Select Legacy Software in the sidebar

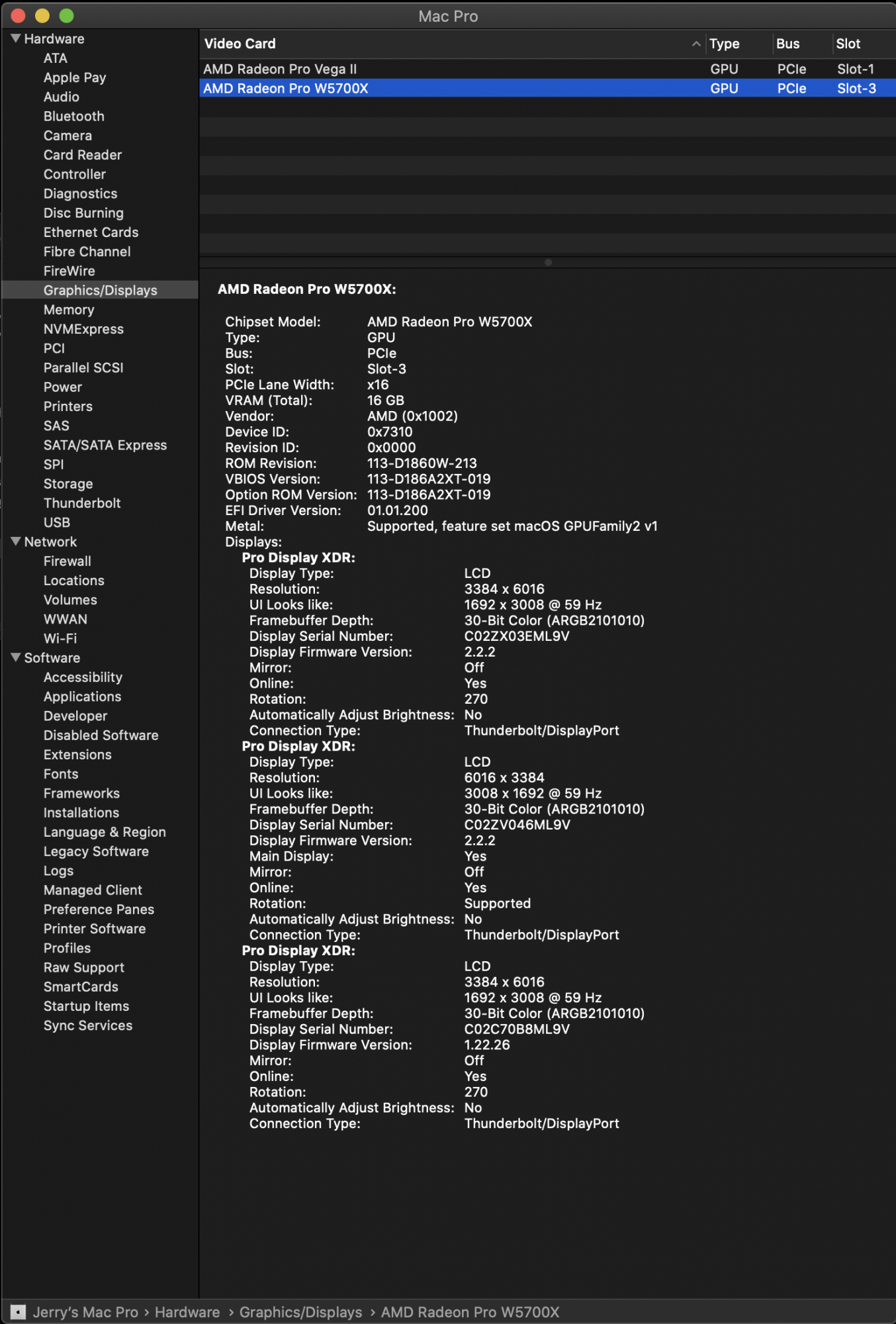click(96, 851)
